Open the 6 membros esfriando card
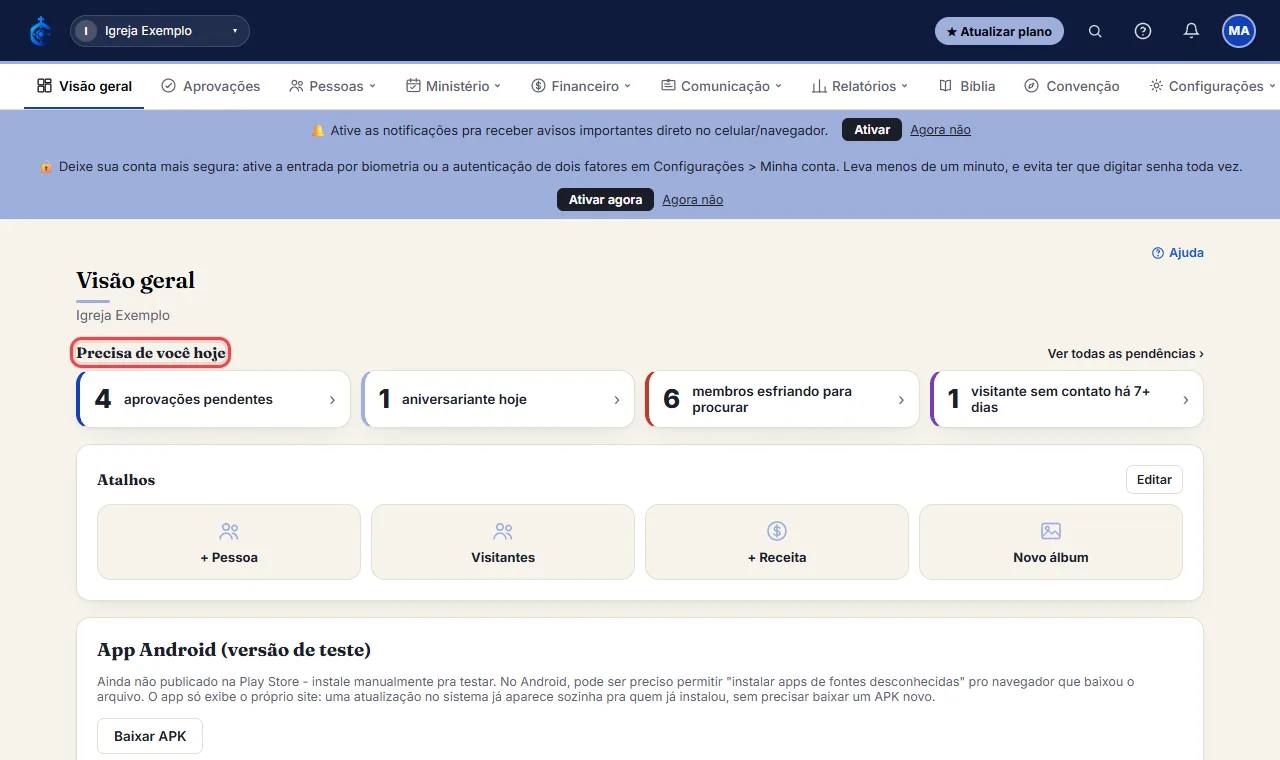Viewport: 1280px width, 760px height. [782, 399]
